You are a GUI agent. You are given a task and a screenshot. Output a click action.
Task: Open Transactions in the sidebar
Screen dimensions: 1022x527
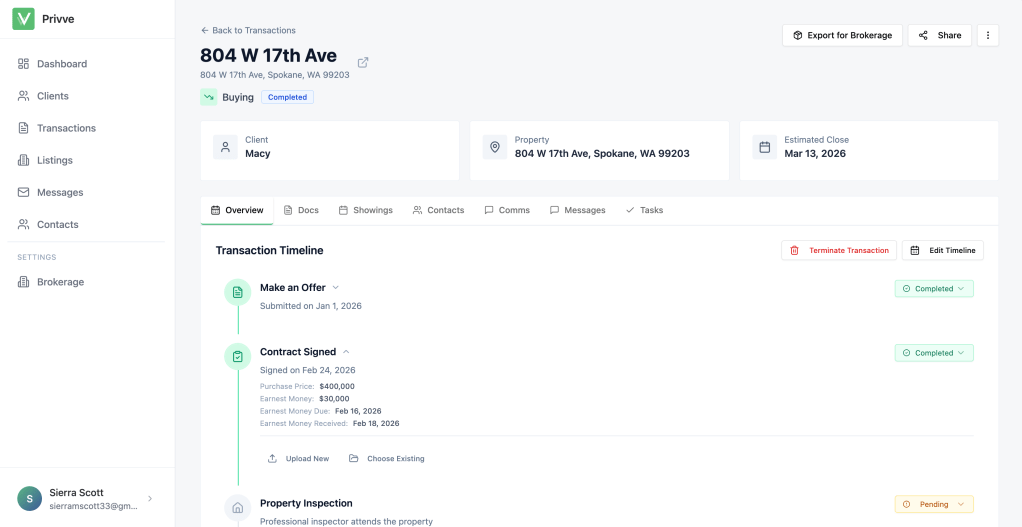[x=66, y=128]
